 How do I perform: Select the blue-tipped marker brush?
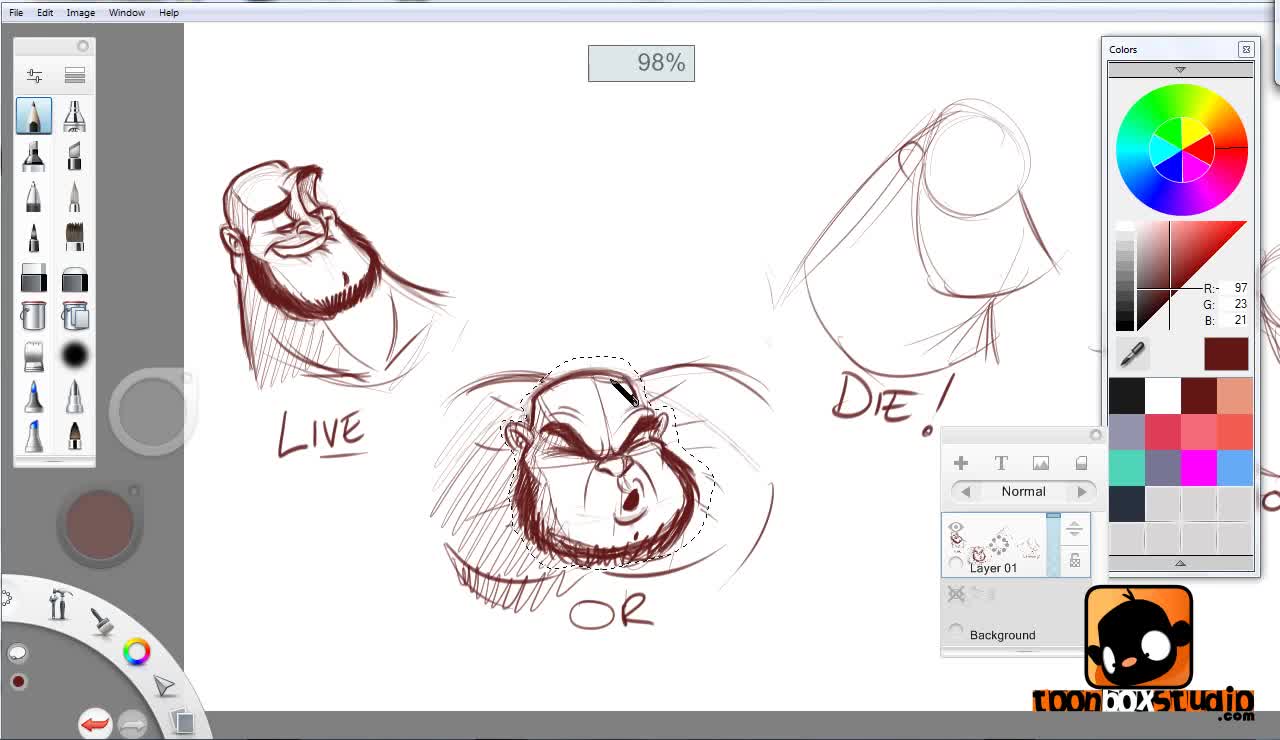33,397
